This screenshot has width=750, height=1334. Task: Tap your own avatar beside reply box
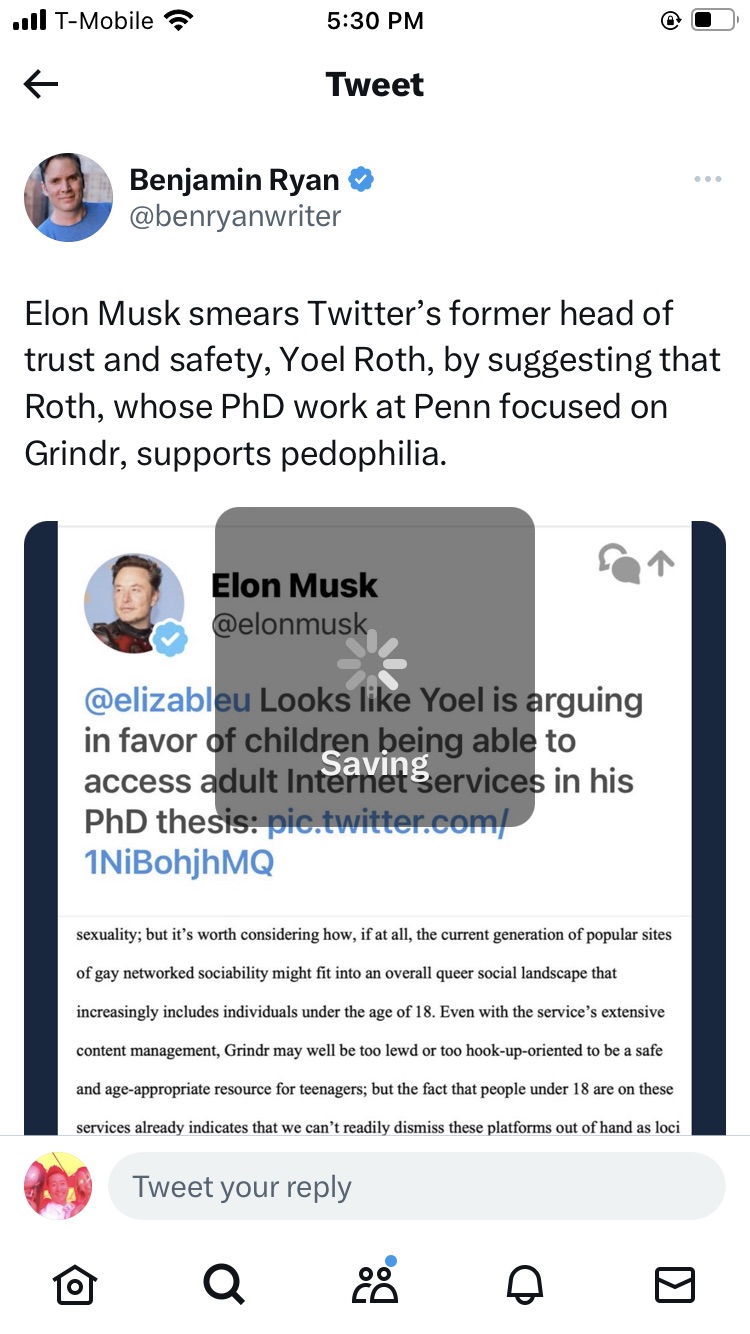pyautogui.click(x=58, y=1186)
